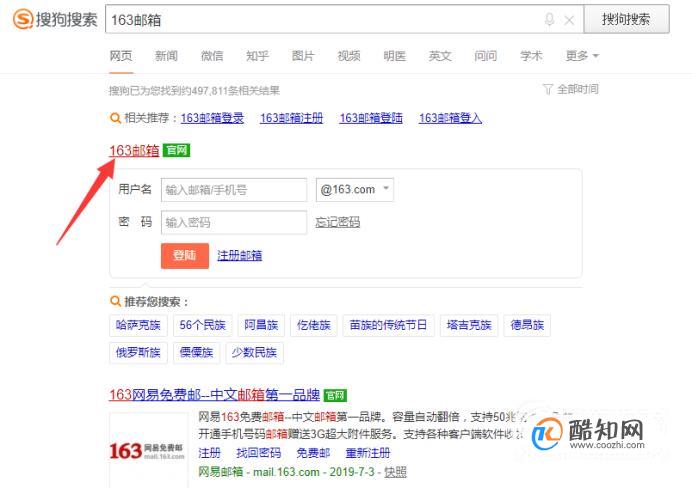
Task: Switch to the 新闻 tab
Action: [166, 56]
